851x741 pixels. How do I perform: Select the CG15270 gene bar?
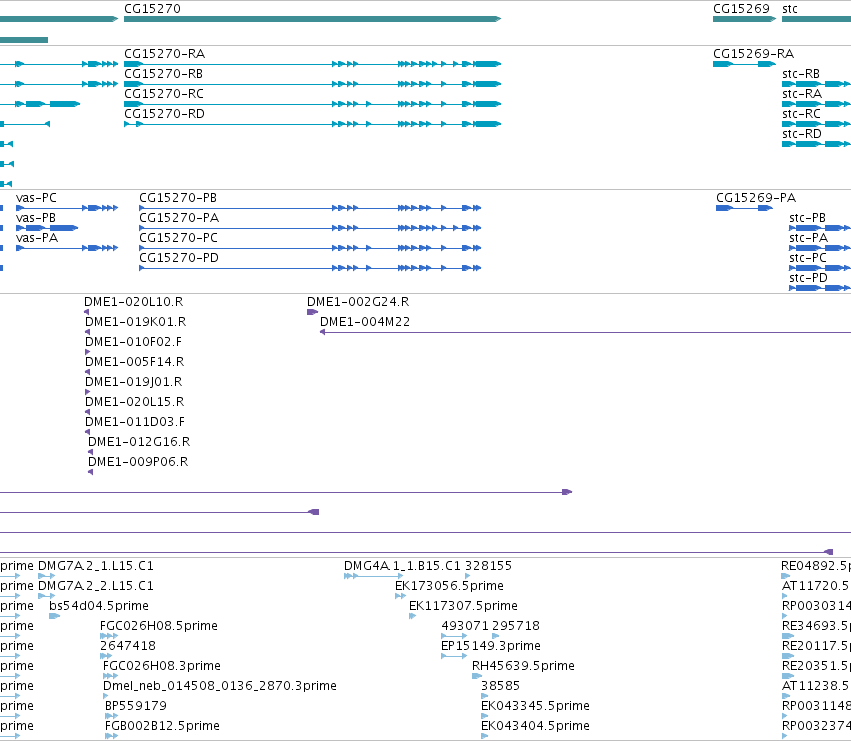312,19
